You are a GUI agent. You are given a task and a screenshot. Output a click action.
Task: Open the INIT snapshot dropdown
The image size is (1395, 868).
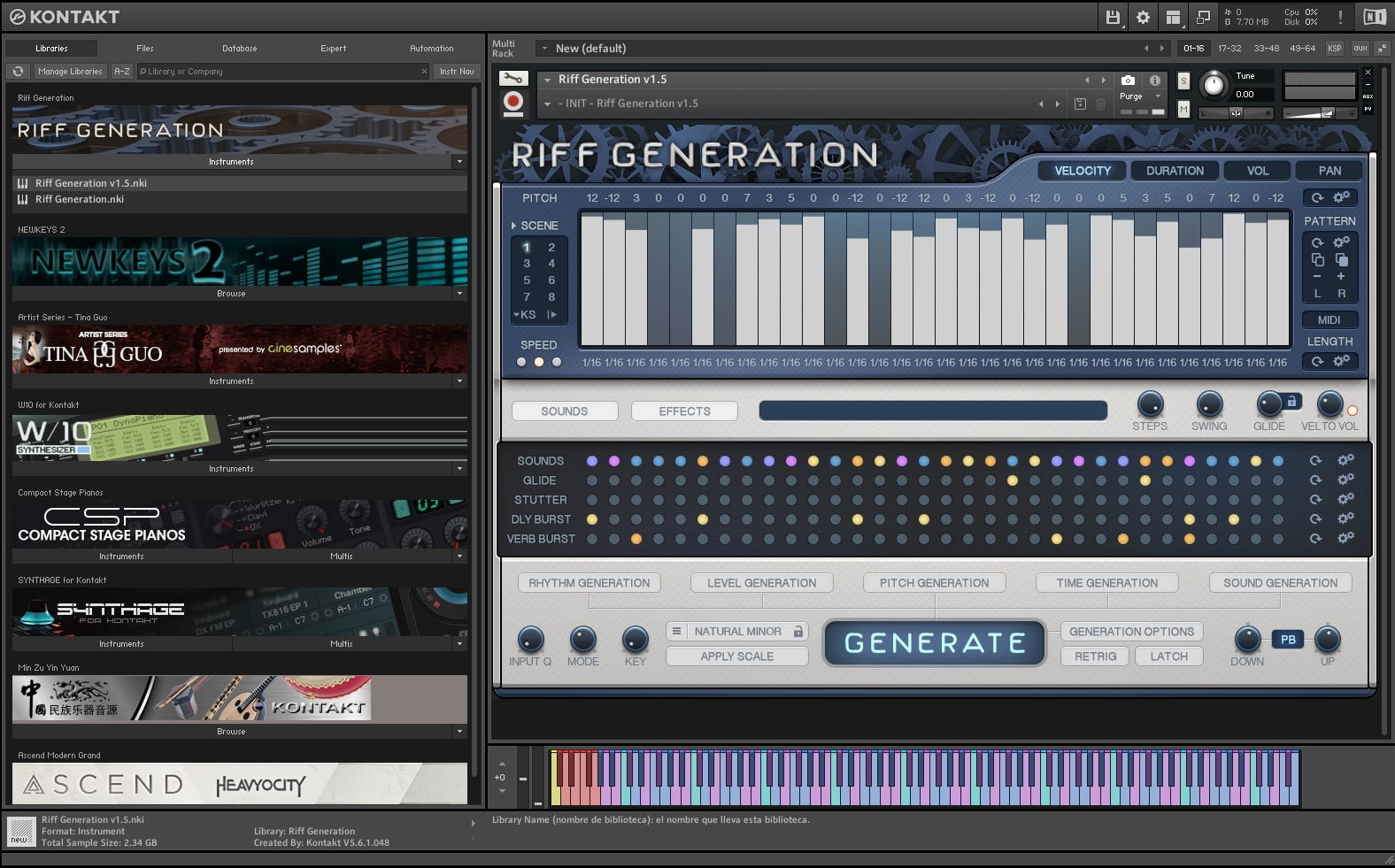point(547,104)
